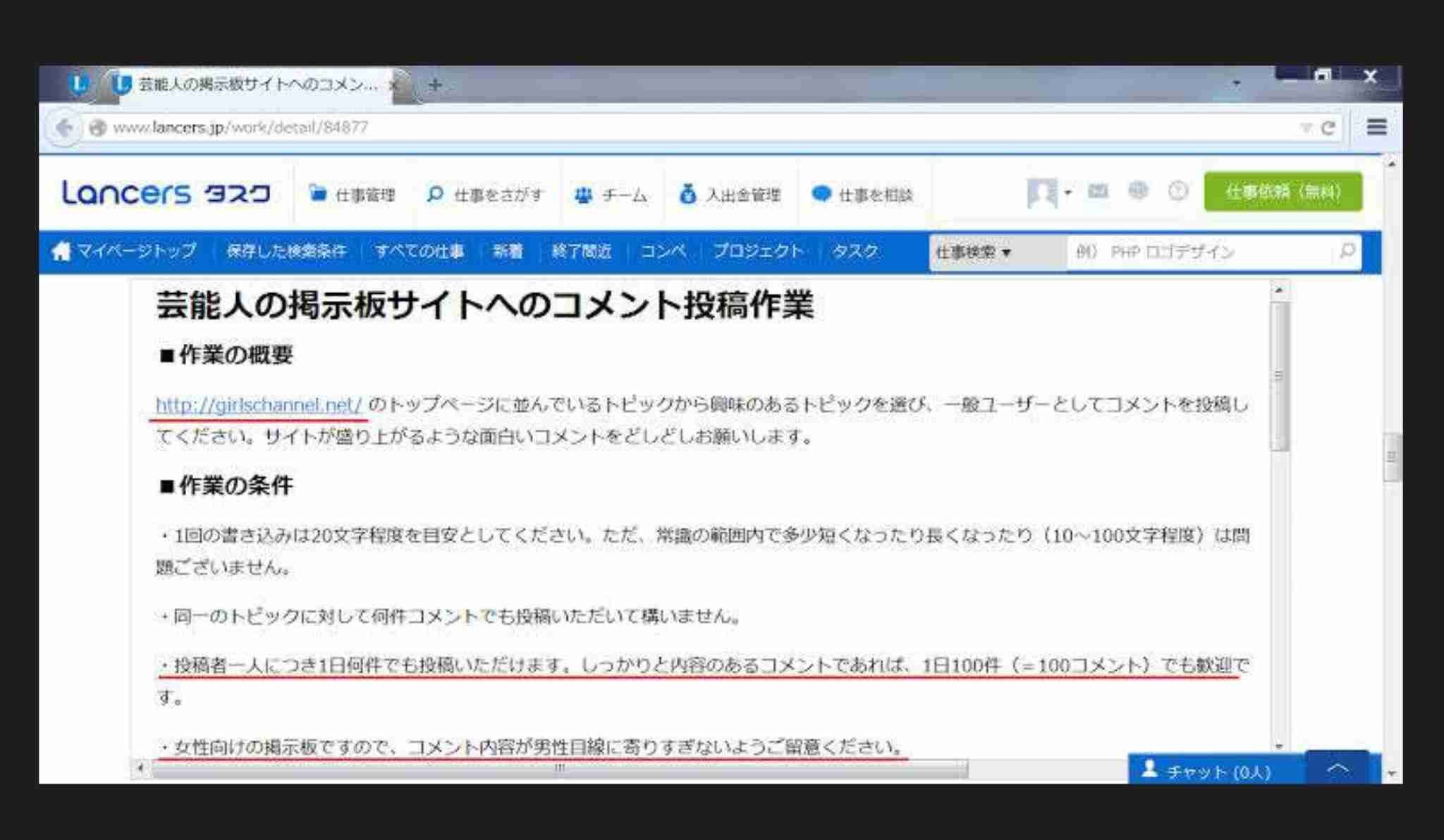Expand the chat panel chevron up arrow
The width and height of the screenshot is (1444, 840).
(x=1338, y=769)
